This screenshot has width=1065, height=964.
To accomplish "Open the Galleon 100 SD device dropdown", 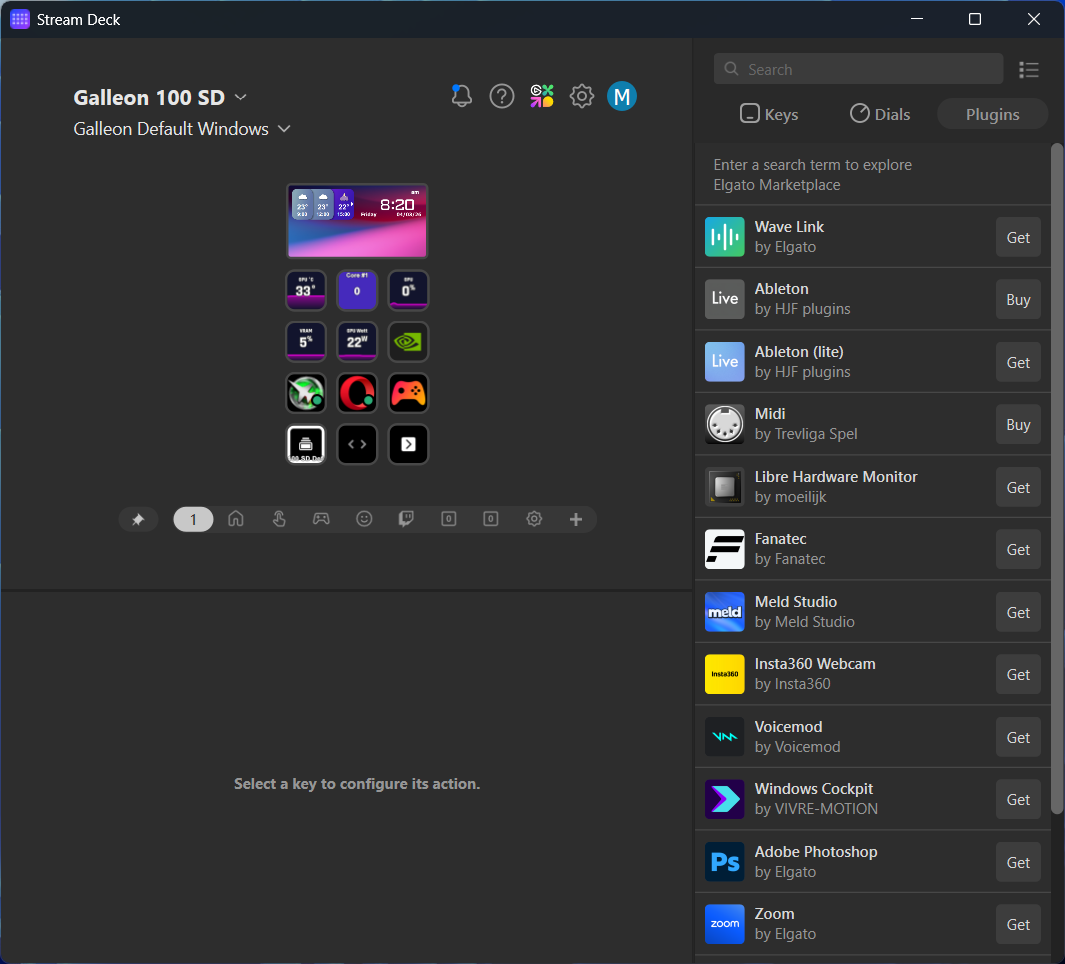I will click(239, 98).
